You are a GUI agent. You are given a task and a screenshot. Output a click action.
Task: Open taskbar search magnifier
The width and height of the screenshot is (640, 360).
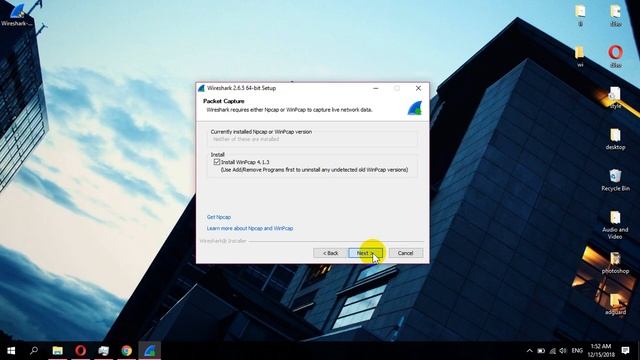34,351
